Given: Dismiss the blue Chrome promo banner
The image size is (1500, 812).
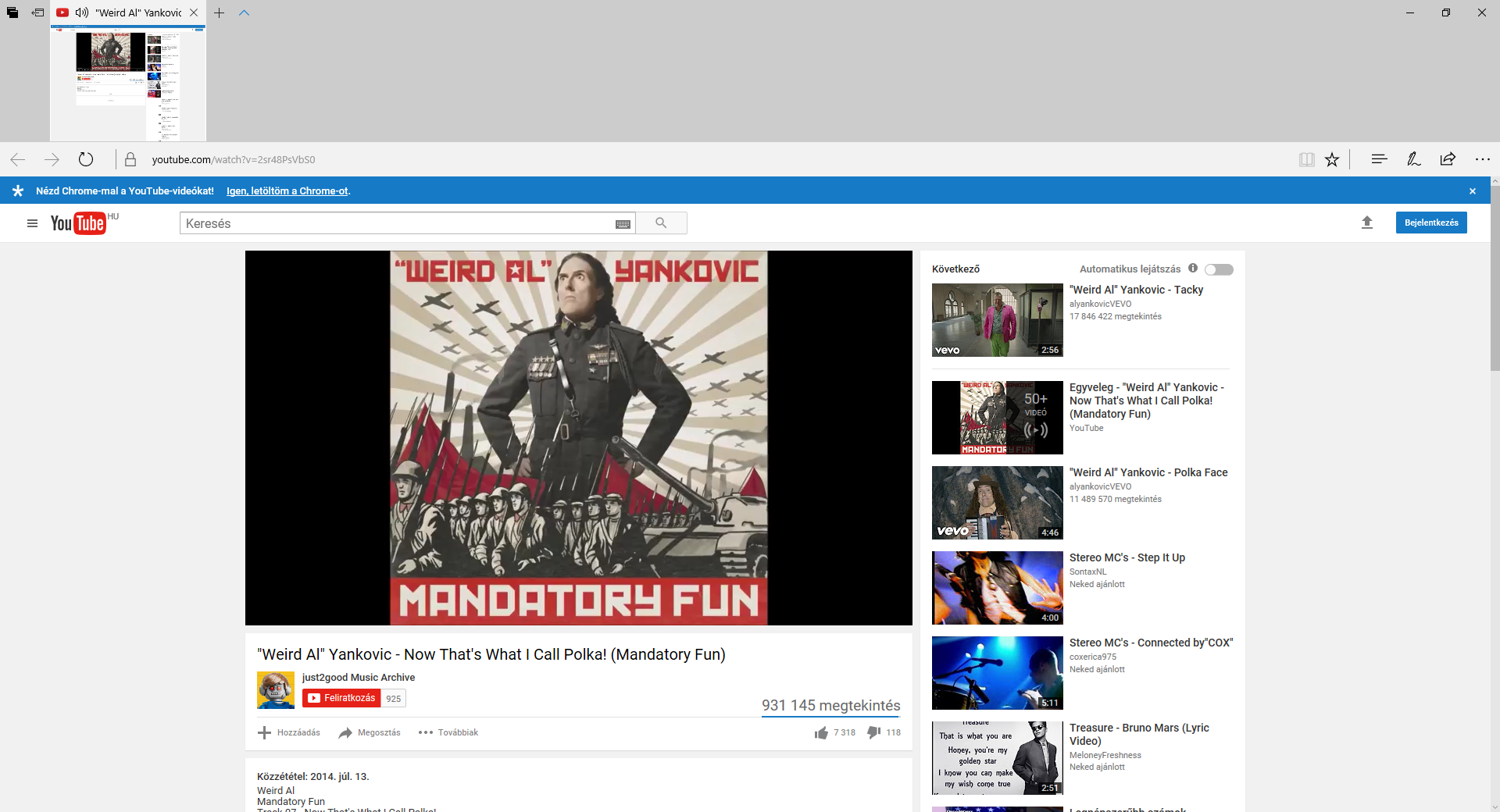Looking at the screenshot, I should [1473, 191].
